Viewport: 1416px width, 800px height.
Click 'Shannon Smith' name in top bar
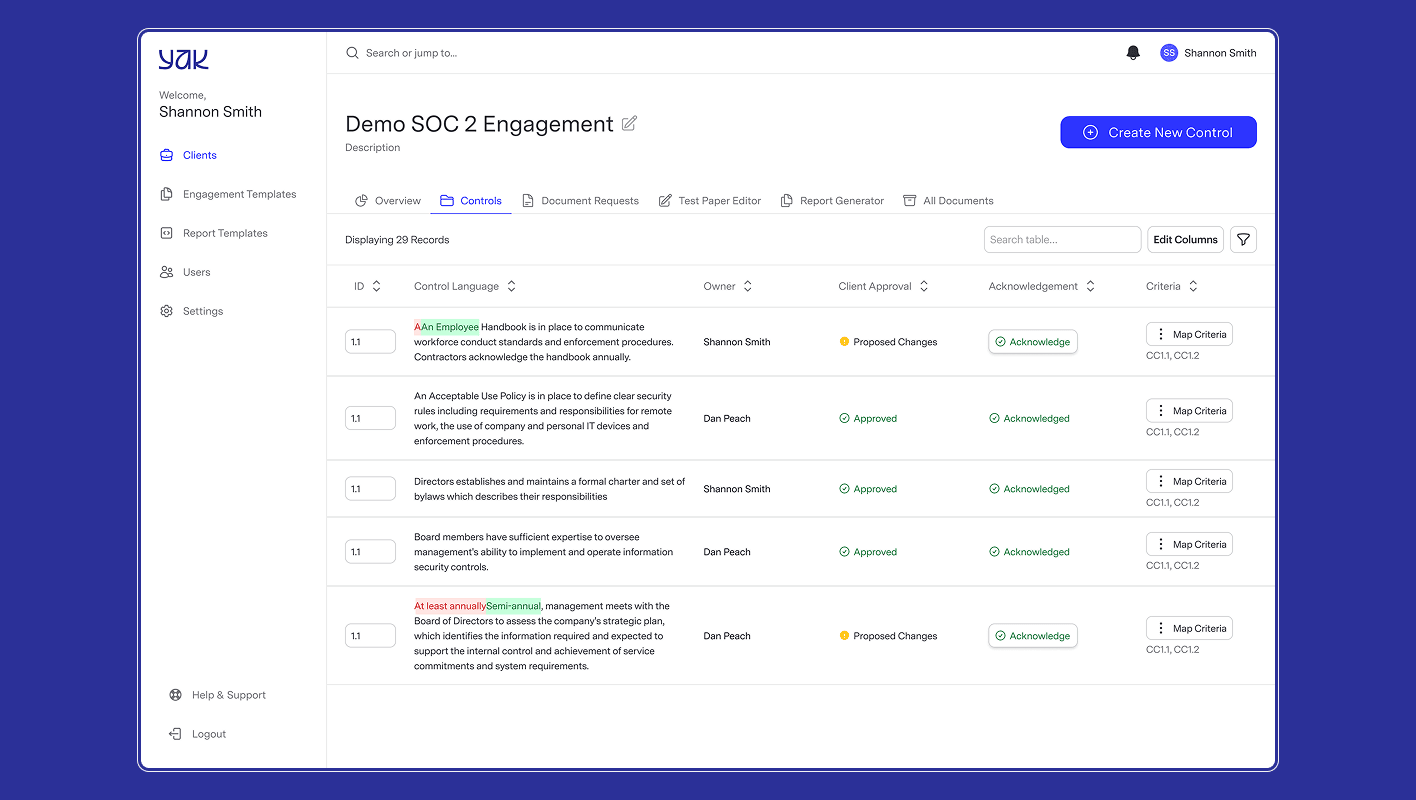point(1220,53)
